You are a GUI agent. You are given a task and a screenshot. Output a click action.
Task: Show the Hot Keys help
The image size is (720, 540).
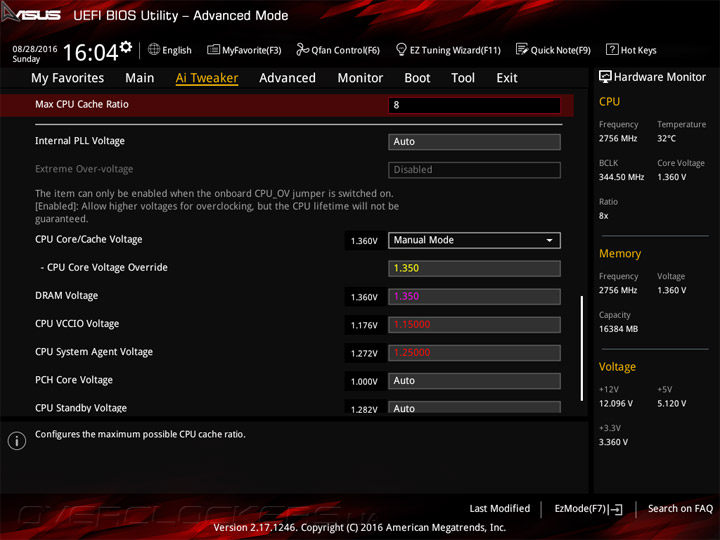[x=631, y=50]
